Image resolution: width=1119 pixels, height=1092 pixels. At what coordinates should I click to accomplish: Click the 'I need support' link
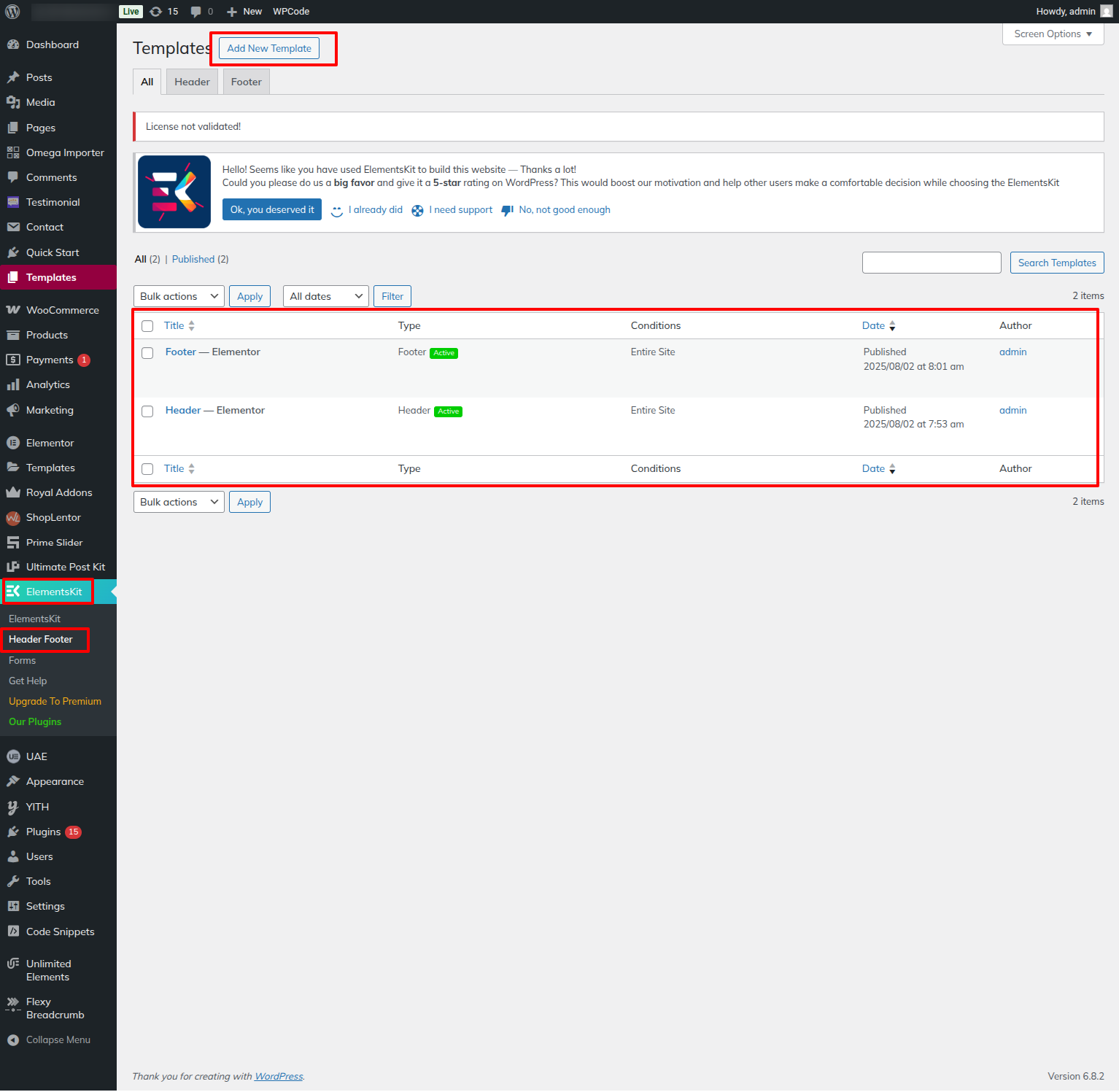(460, 210)
